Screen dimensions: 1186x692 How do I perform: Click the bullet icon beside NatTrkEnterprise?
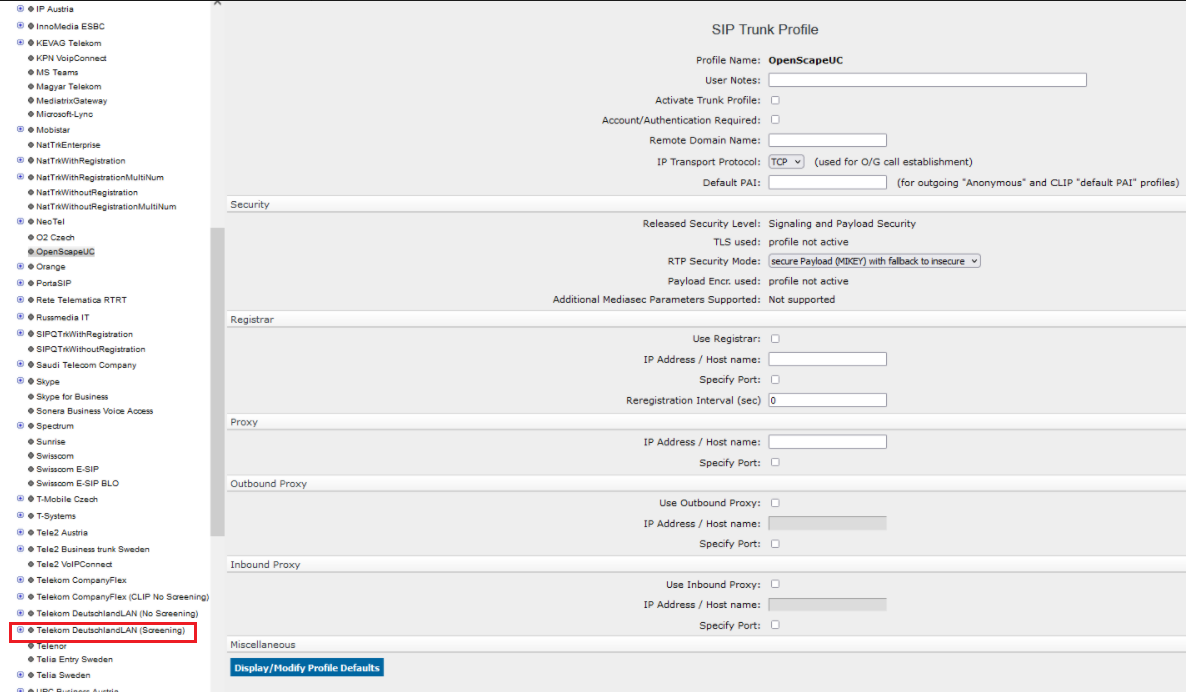31,145
